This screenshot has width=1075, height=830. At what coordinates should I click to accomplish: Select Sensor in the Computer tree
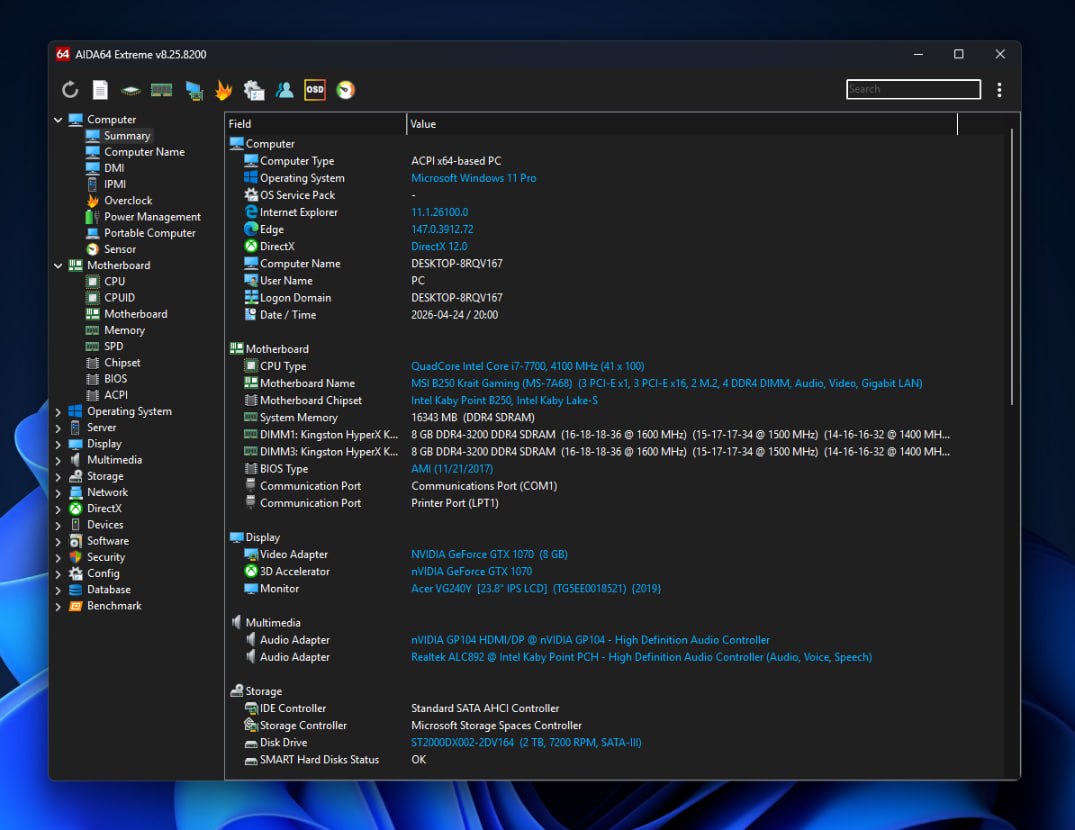coord(120,249)
